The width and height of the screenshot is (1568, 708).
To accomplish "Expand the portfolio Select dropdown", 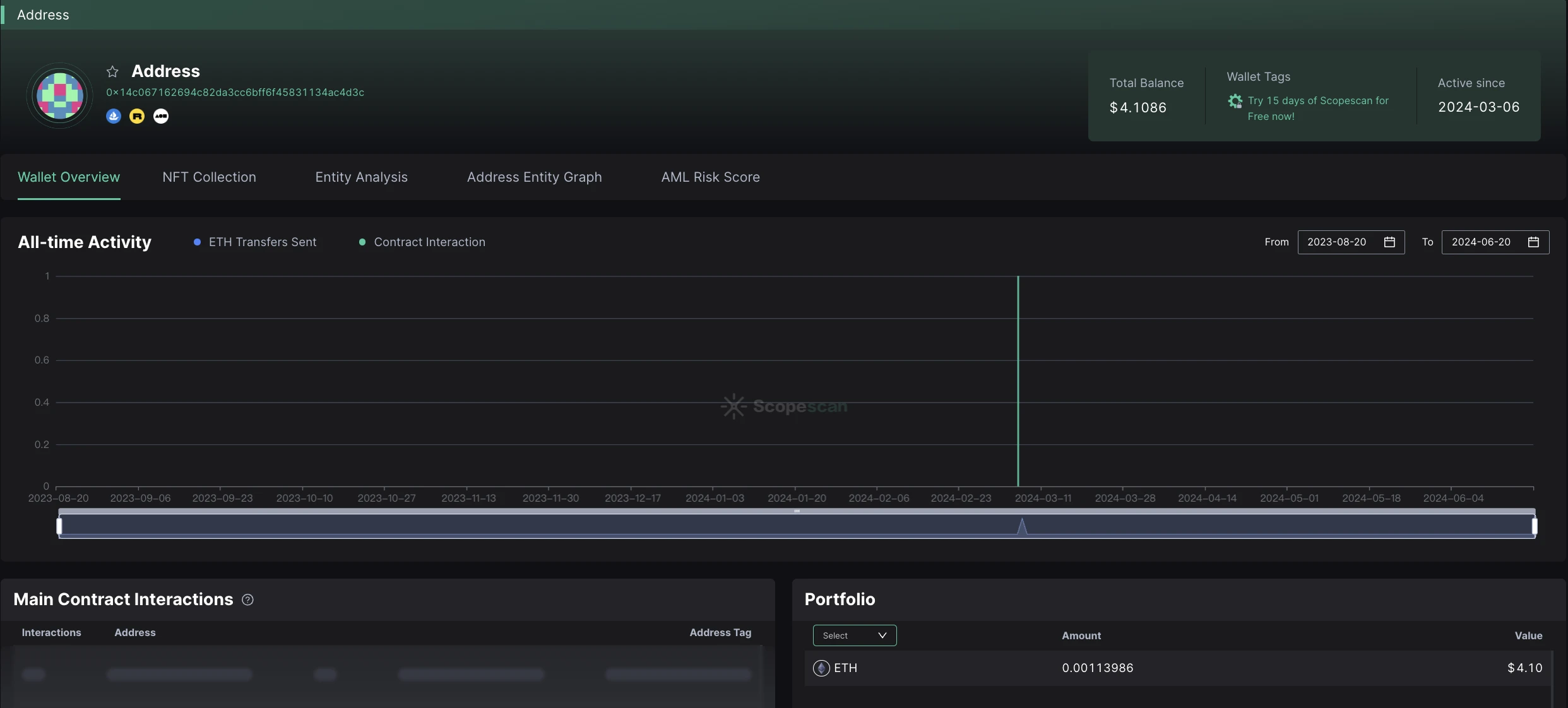I will (854, 635).
